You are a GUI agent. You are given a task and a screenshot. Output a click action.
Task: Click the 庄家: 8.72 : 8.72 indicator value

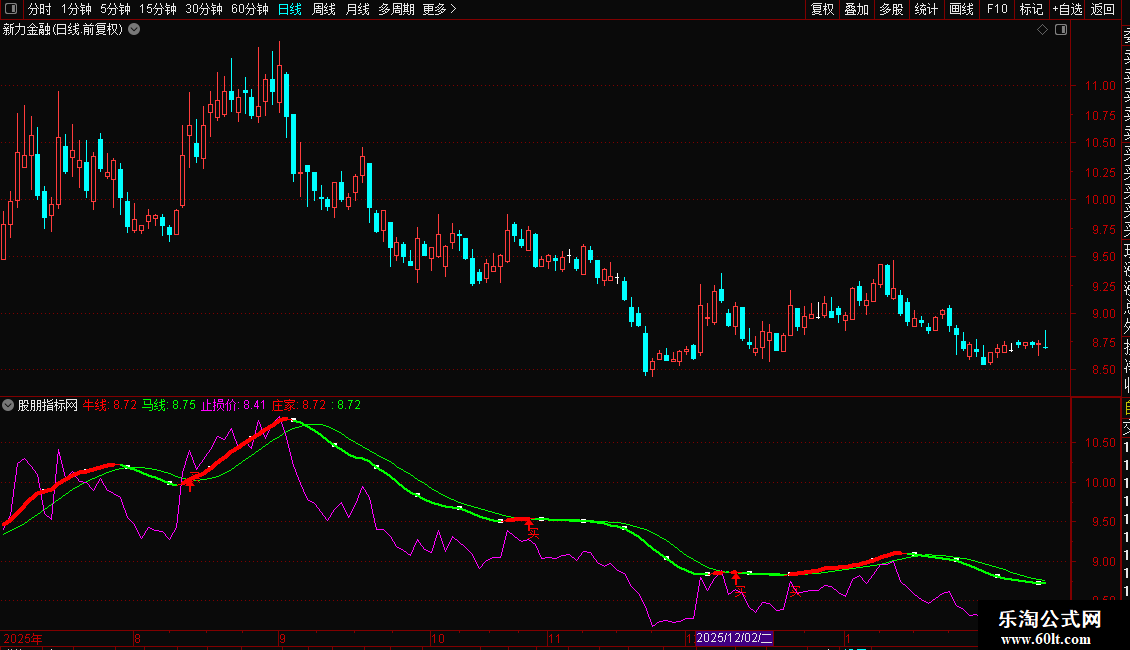tap(316, 405)
